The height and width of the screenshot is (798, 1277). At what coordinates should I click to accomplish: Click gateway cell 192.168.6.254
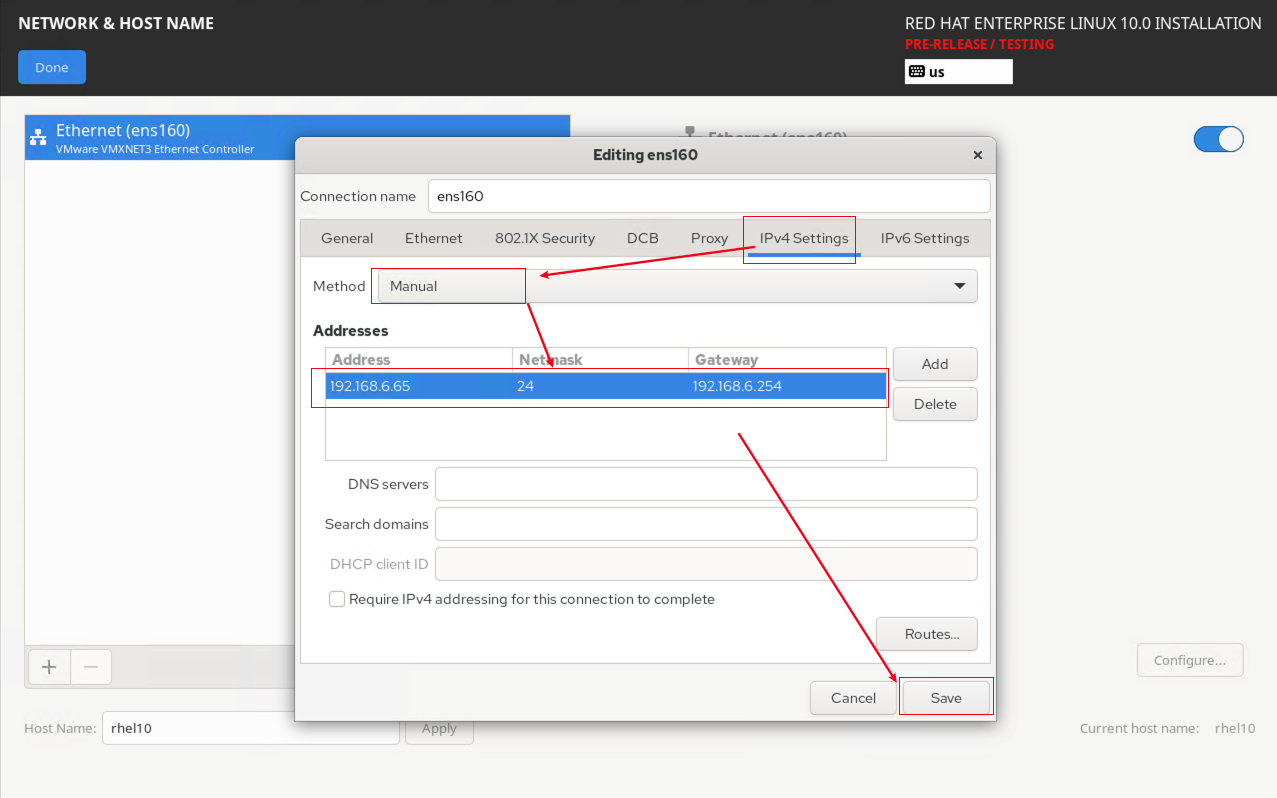click(x=787, y=386)
